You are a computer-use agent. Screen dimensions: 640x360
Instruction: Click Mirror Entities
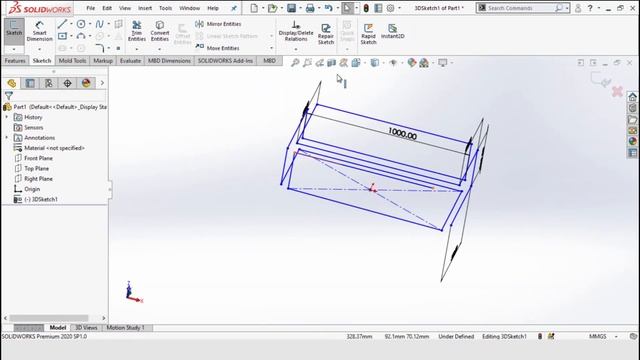[x=218, y=24]
